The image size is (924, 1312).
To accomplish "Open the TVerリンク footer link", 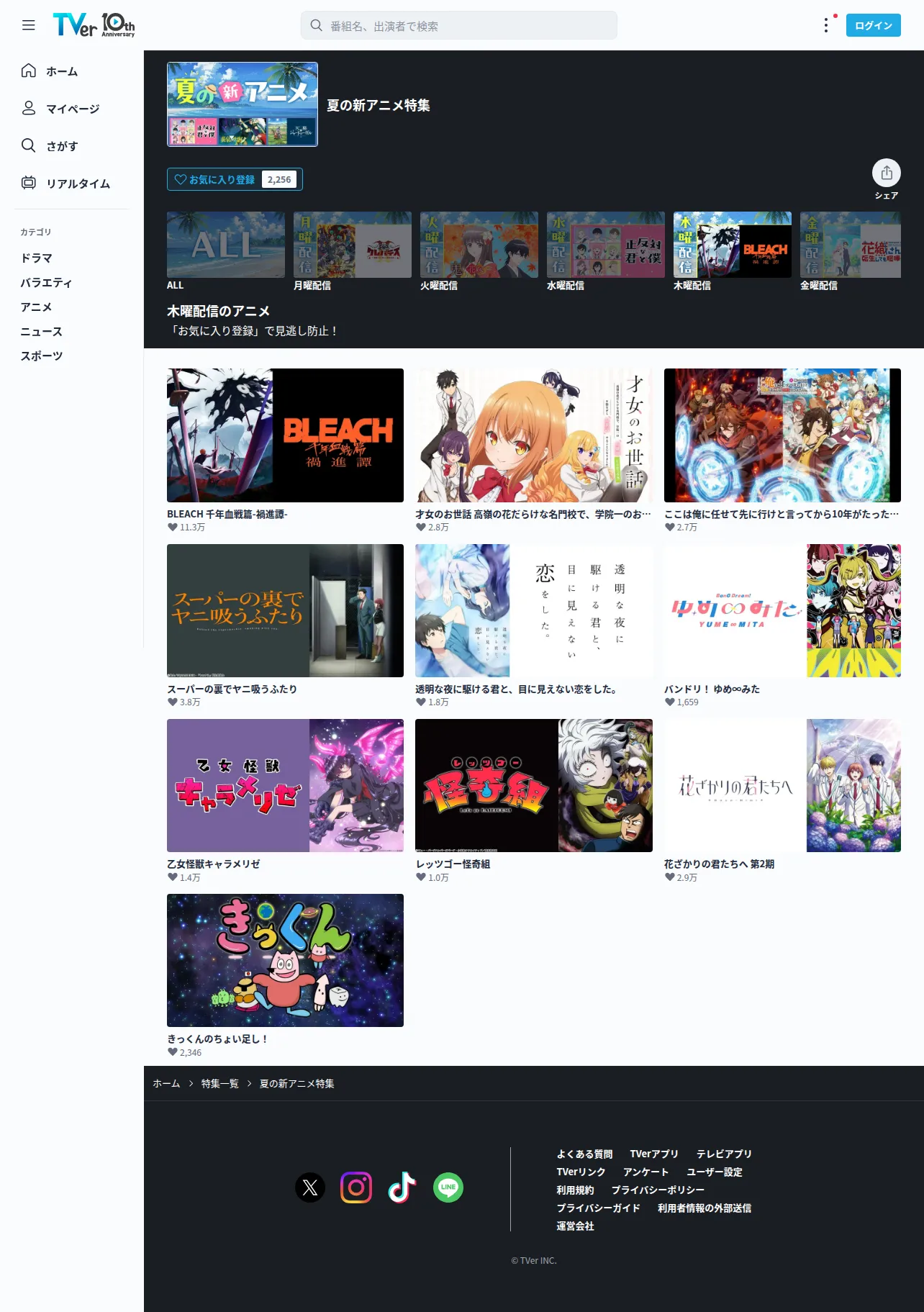I will [581, 1172].
